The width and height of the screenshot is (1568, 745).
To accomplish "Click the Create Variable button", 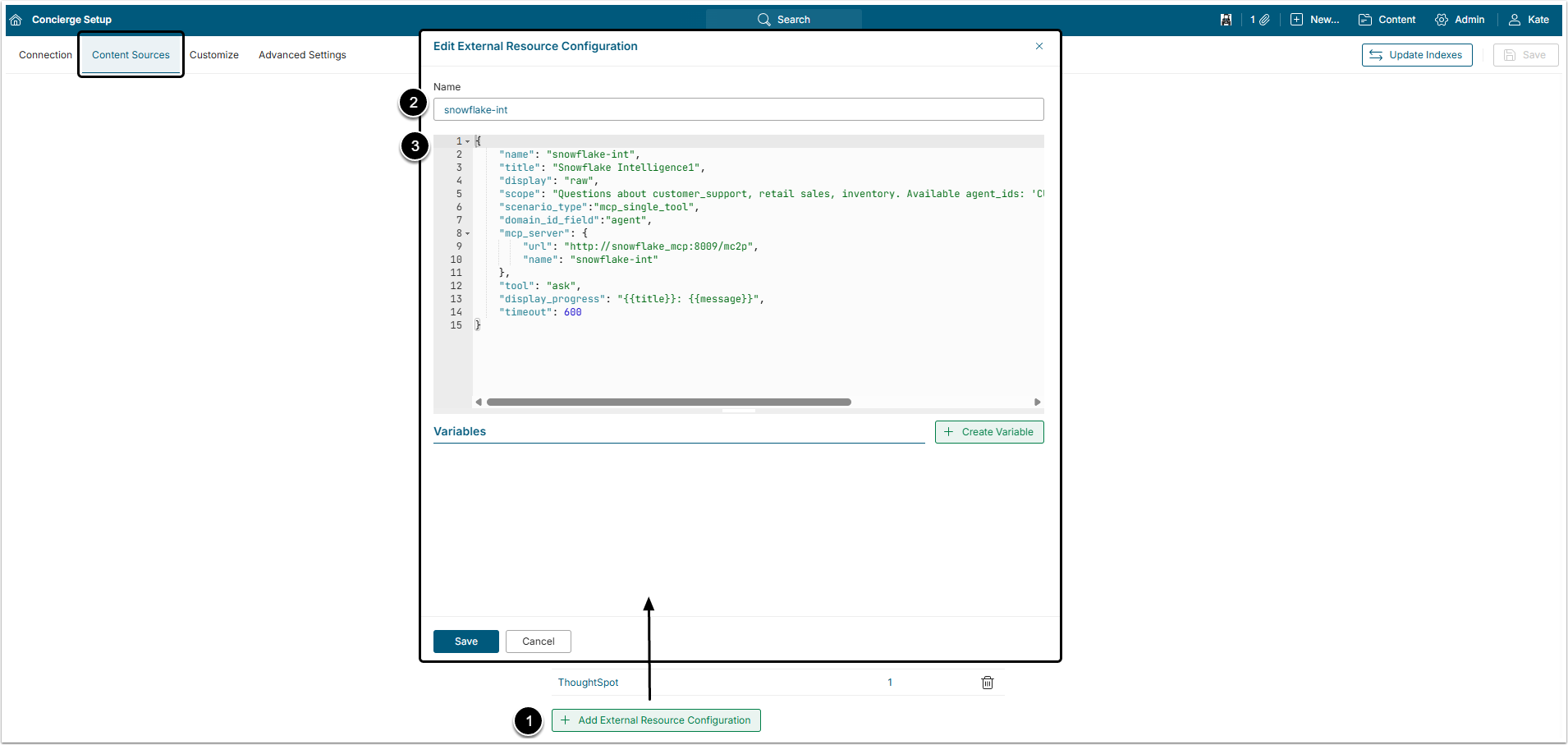I will coord(988,432).
